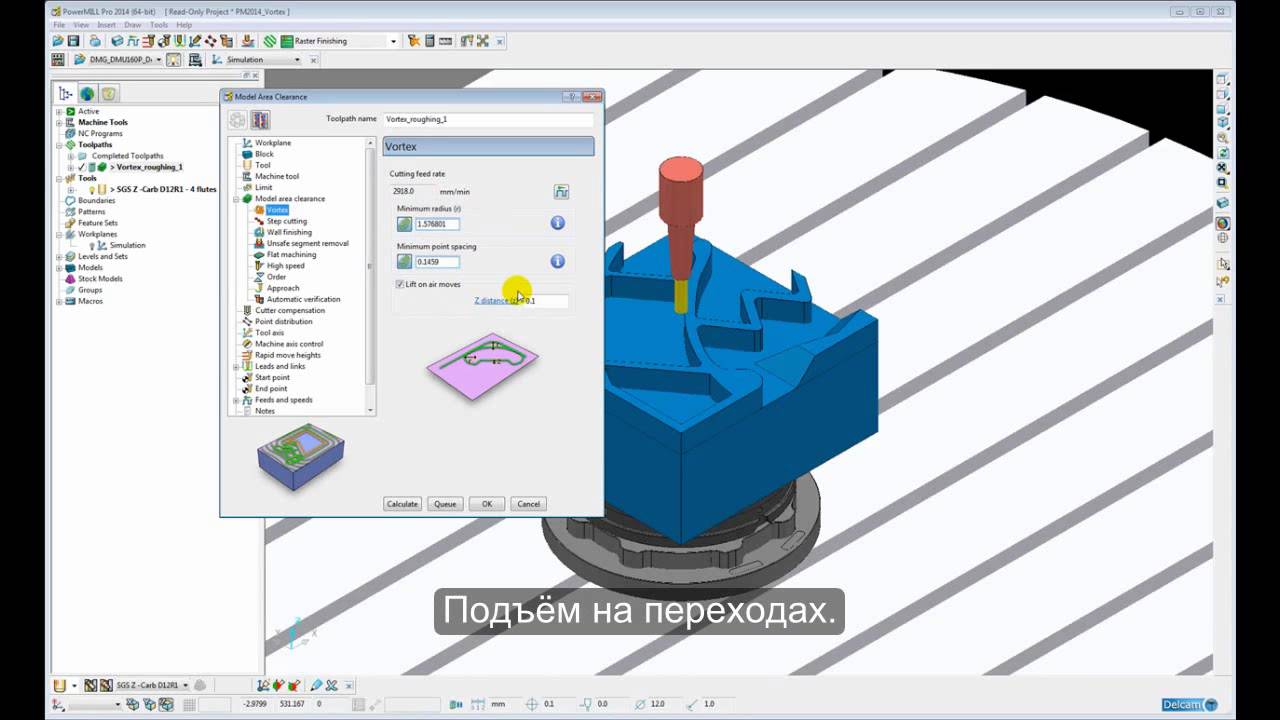Open project folder icon in main toolbar
1280x720 pixels.
tap(58, 41)
